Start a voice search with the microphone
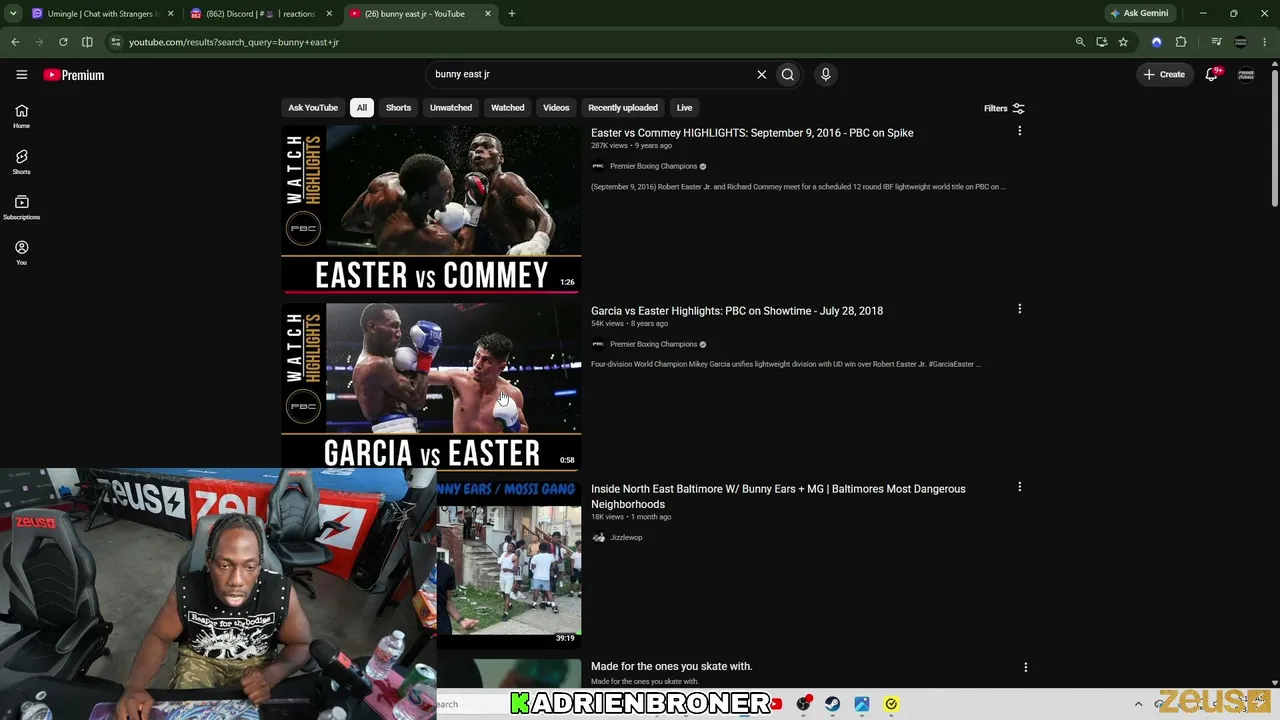This screenshot has height=720, width=1280. click(x=825, y=74)
